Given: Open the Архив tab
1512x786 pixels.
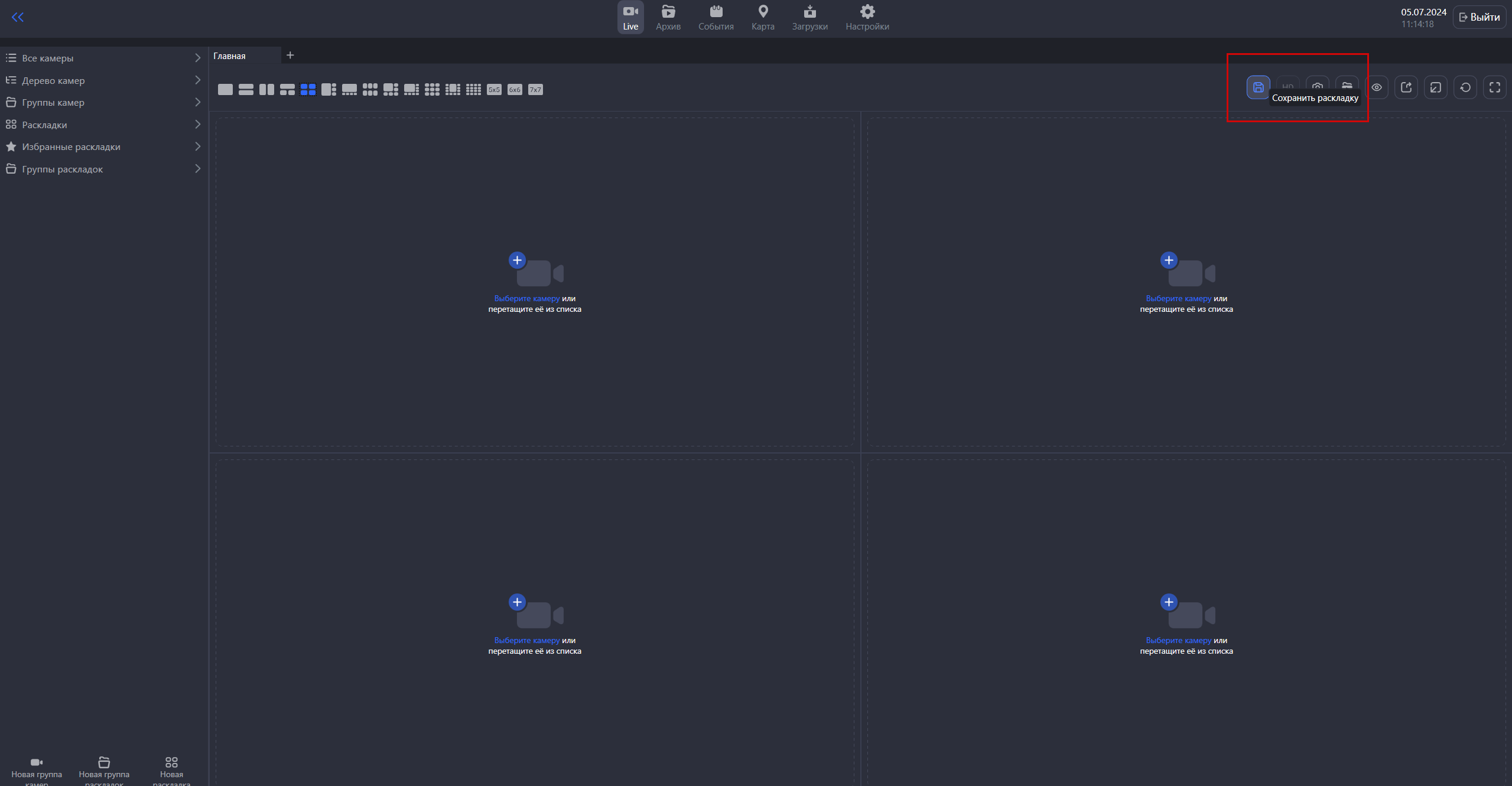Looking at the screenshot, I should tap(668, 18).
